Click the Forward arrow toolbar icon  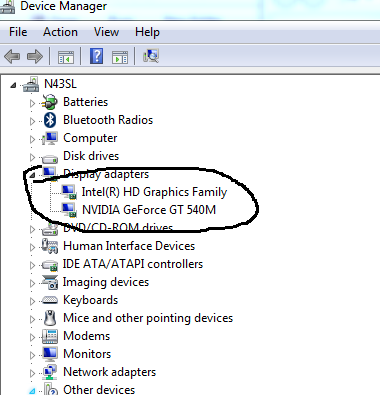tap(35, 56)
